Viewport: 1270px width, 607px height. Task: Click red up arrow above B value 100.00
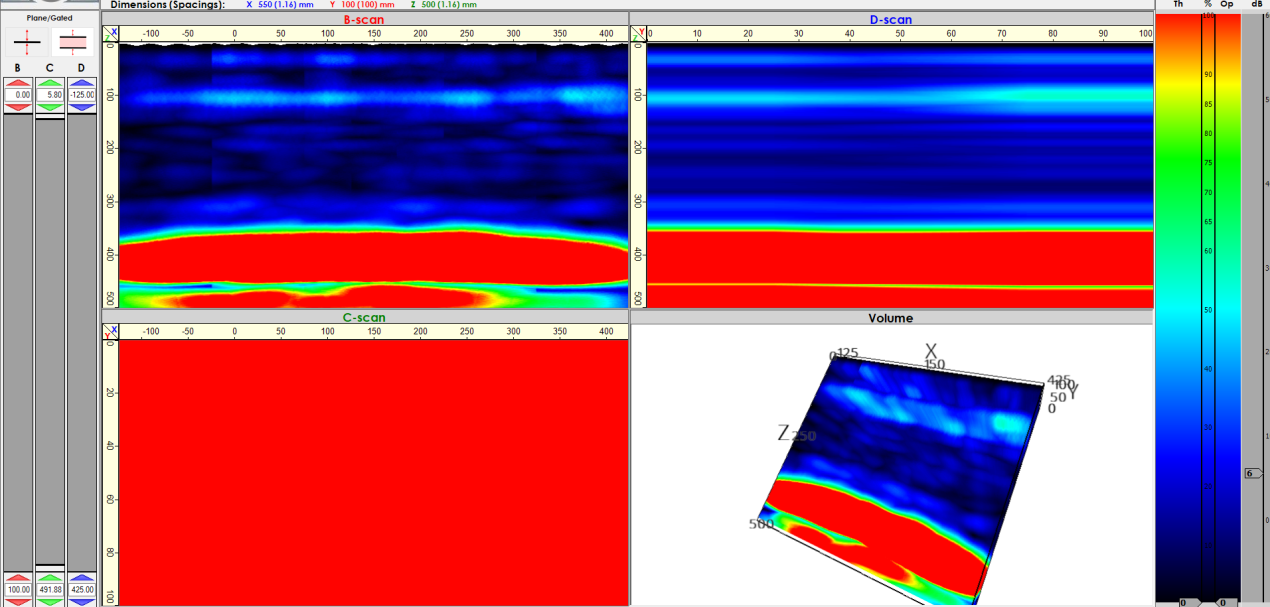17,578
